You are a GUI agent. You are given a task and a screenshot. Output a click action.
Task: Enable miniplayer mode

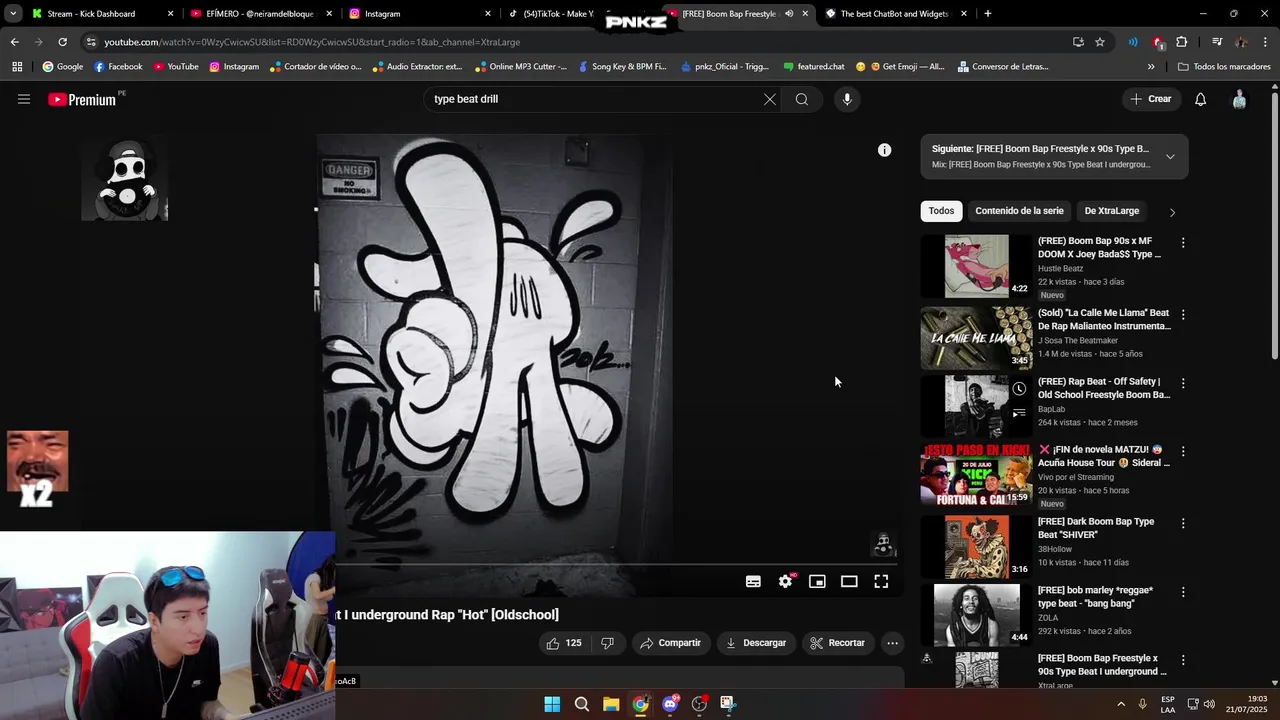817,581
